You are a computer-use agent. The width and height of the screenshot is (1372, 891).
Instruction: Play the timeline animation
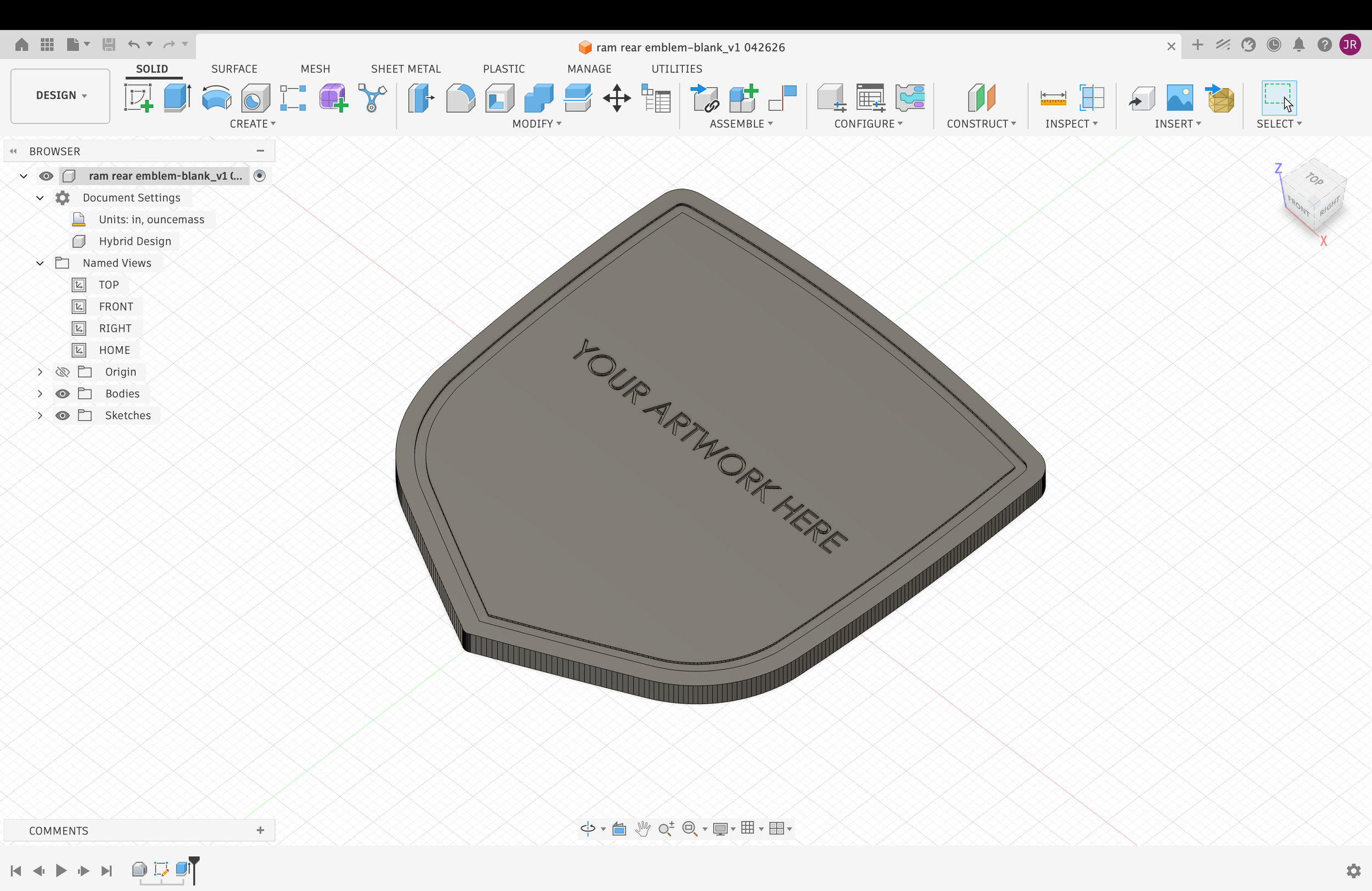[x=61, y=870]
